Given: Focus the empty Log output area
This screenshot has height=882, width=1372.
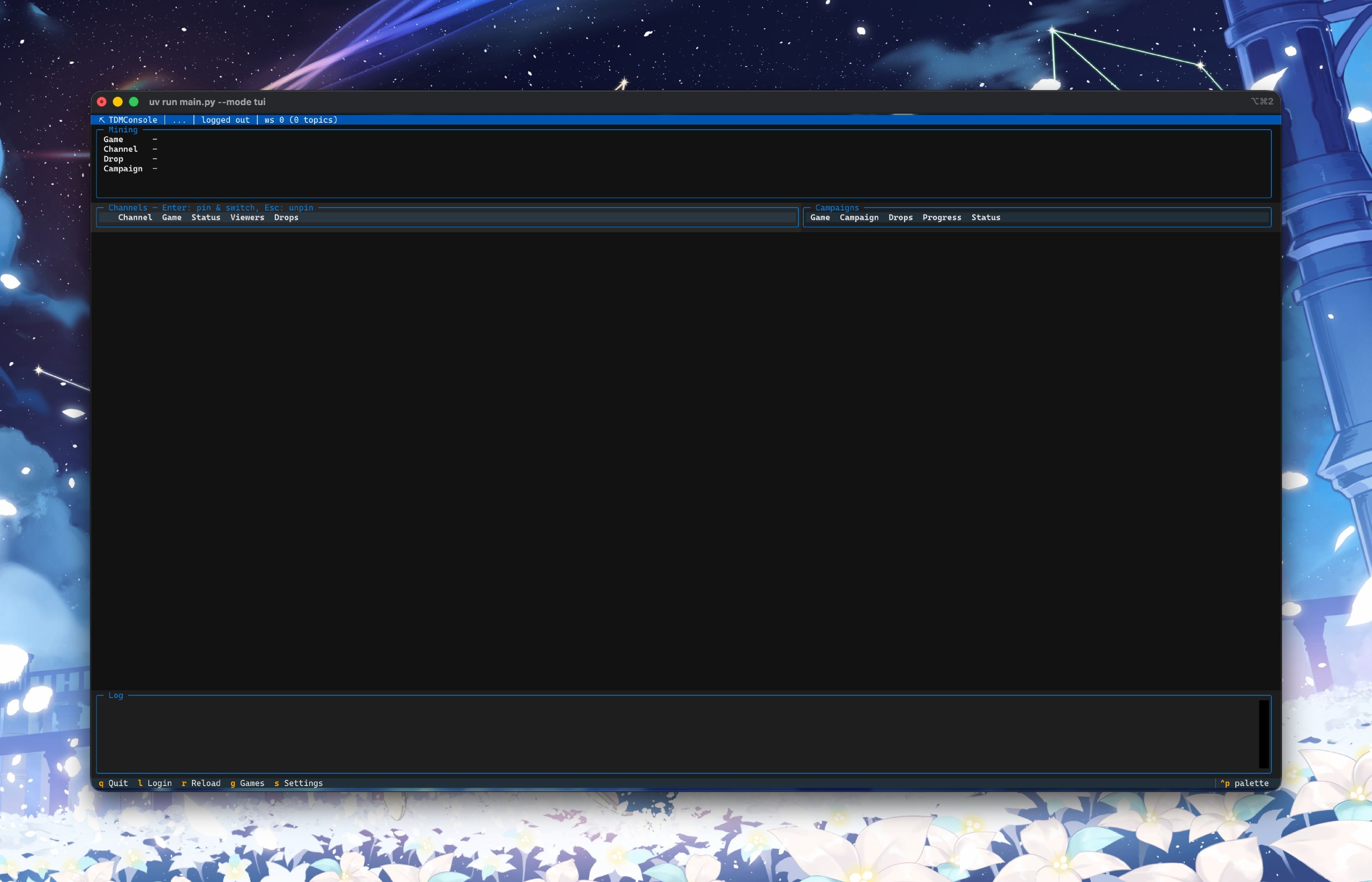Looking at the screenshot, I should pyautogui.click(x=678, y=733).
